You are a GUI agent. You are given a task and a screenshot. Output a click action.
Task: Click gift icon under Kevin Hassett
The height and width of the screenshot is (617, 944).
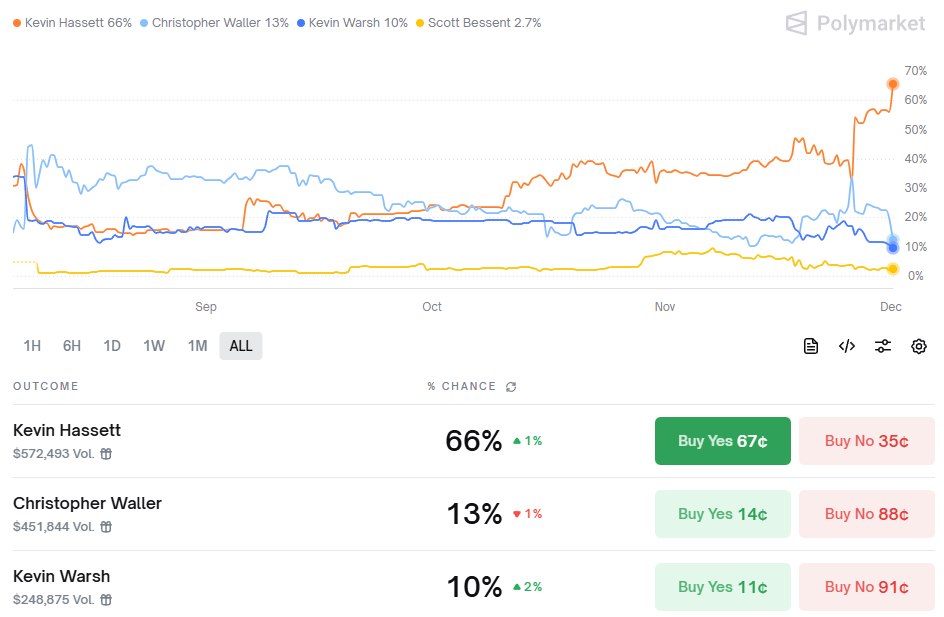pos(106,454)
